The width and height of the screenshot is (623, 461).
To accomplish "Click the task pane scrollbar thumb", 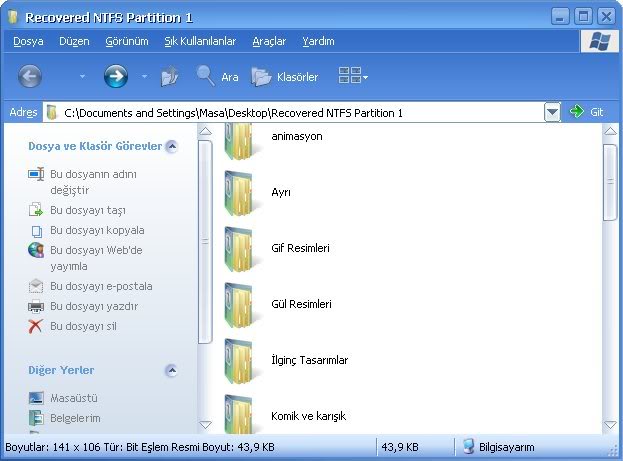I will [205, 242].
